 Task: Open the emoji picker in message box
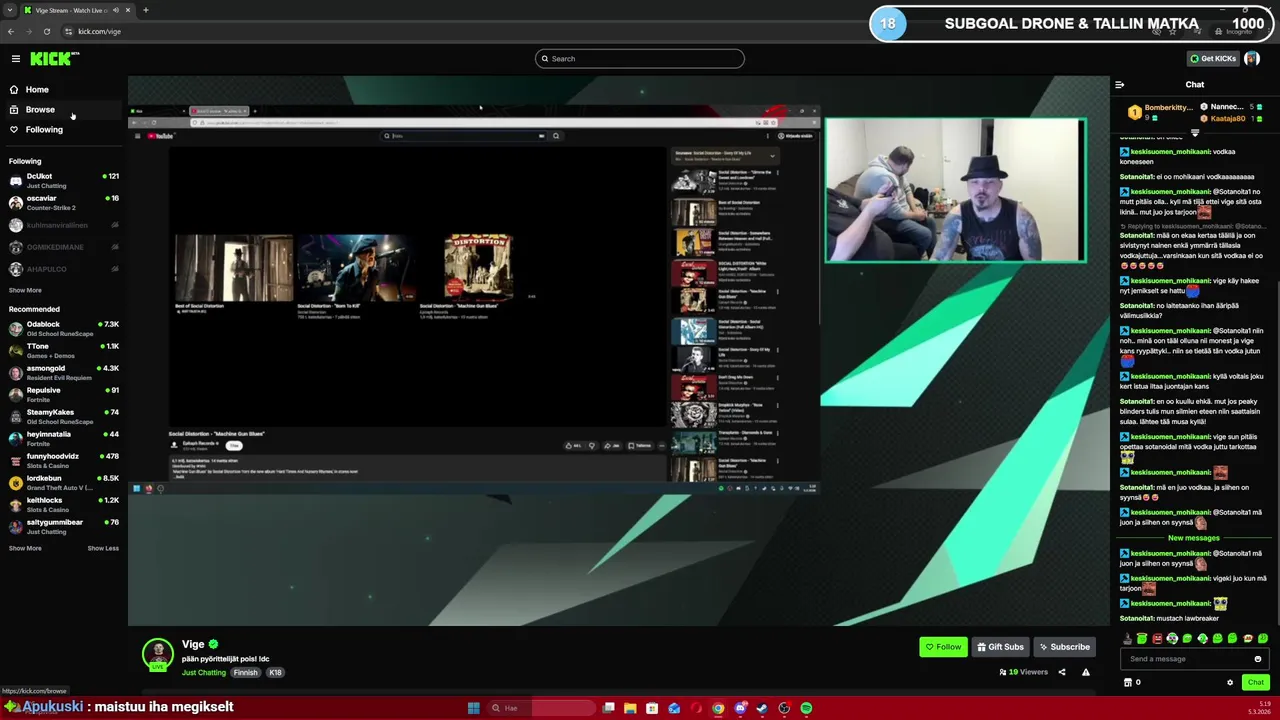1258,659
